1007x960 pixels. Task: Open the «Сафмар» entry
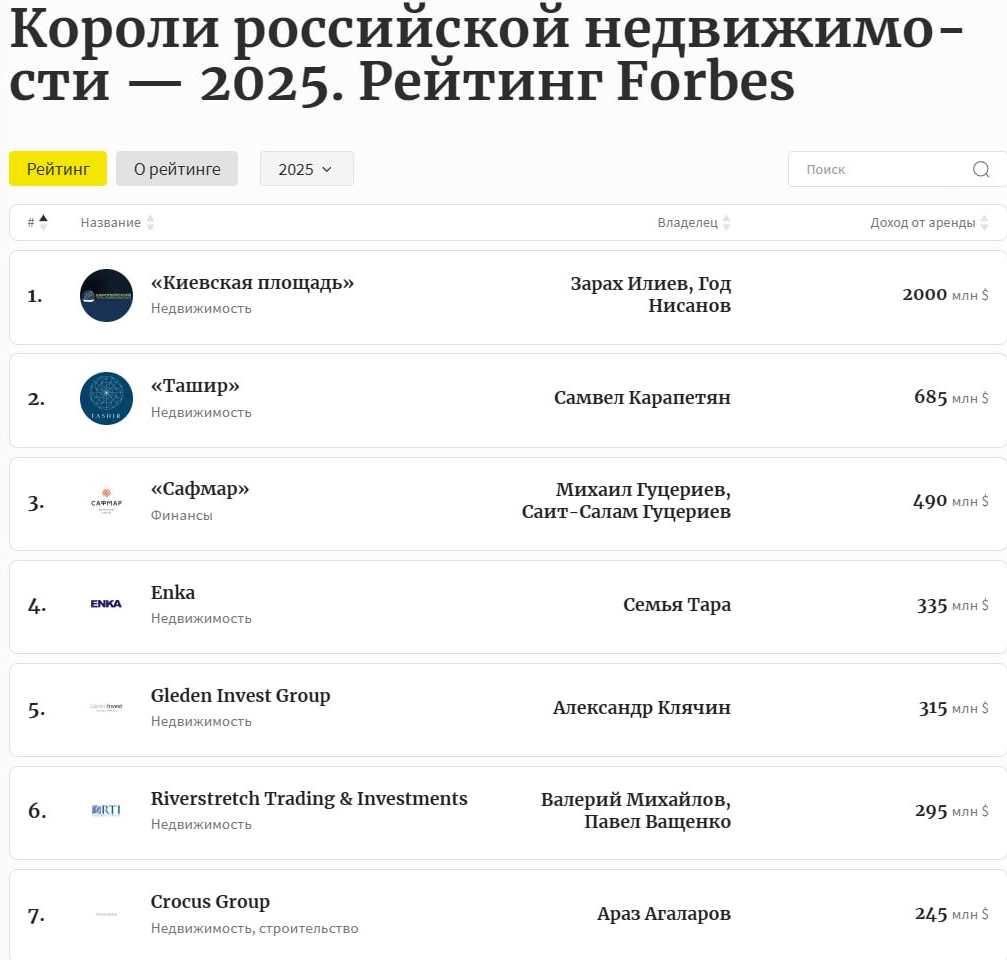[200, 489]
